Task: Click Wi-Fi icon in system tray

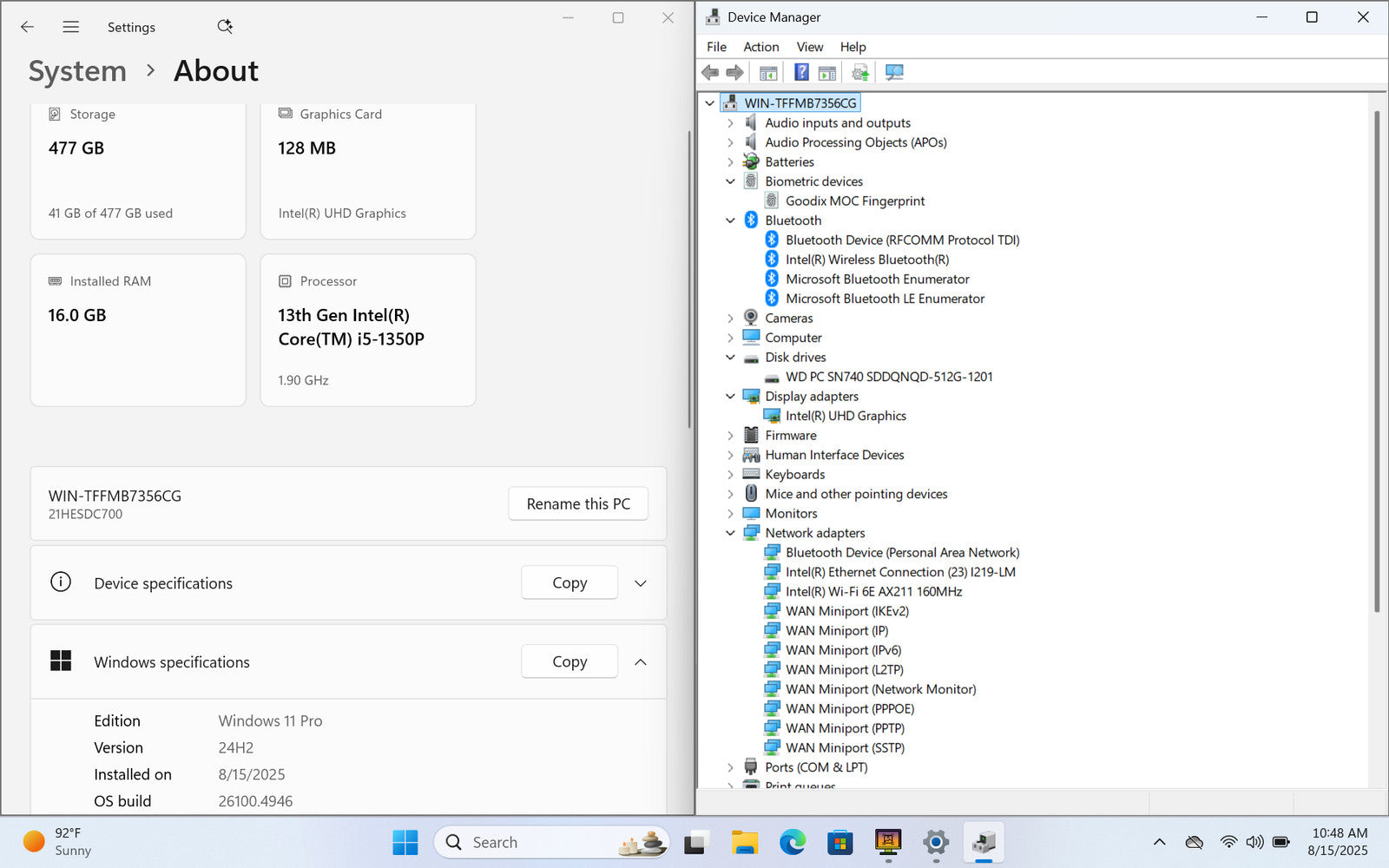Action: pyautogui.click(x=1228, y=842)
